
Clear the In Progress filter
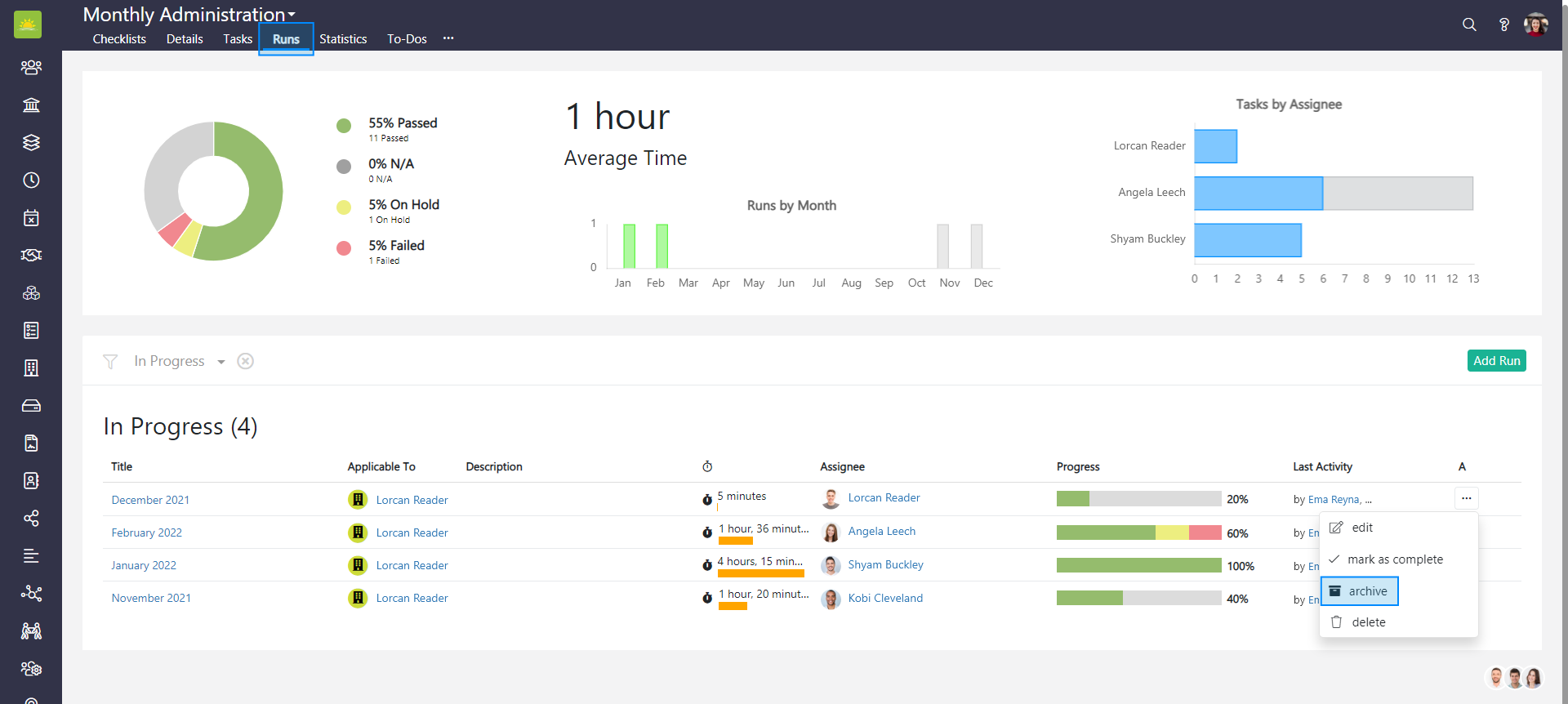coord(245,361)
